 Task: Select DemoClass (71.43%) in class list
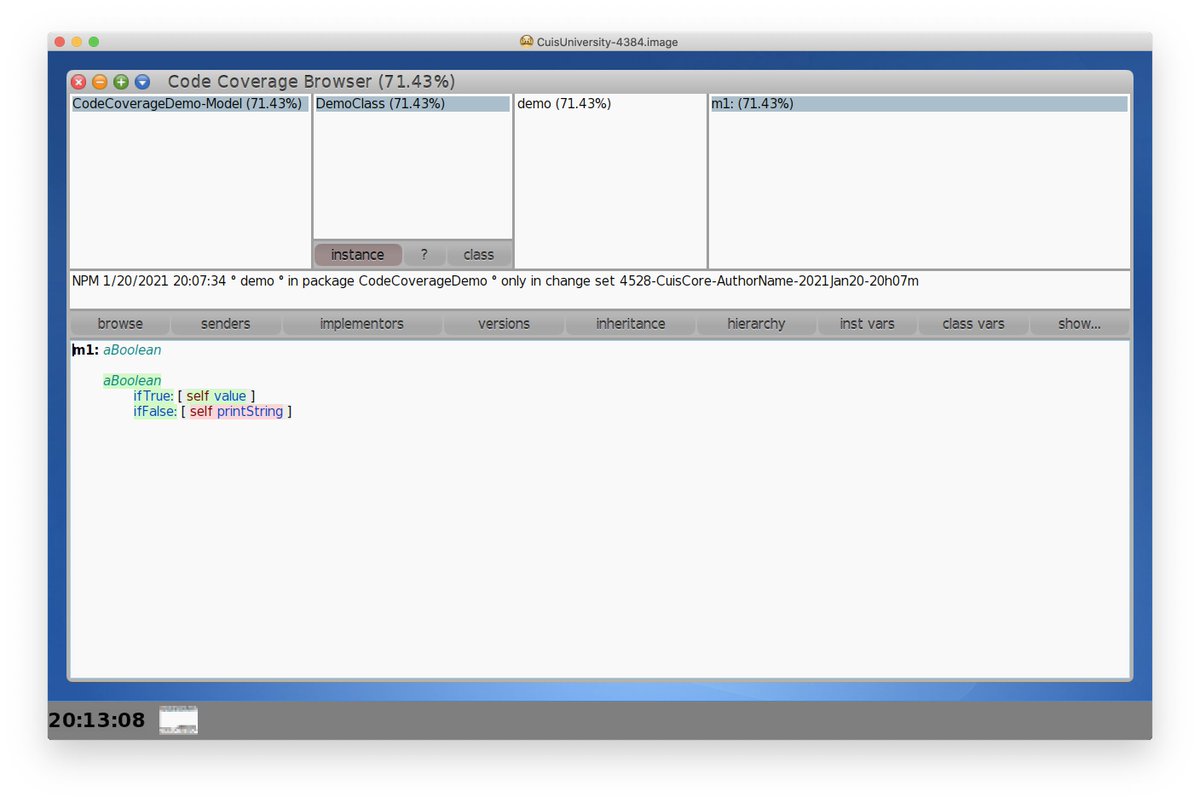coord(412,104)
